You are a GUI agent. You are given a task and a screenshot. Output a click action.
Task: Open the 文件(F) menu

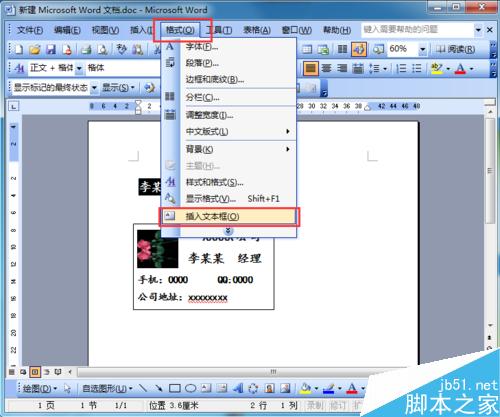30,30
